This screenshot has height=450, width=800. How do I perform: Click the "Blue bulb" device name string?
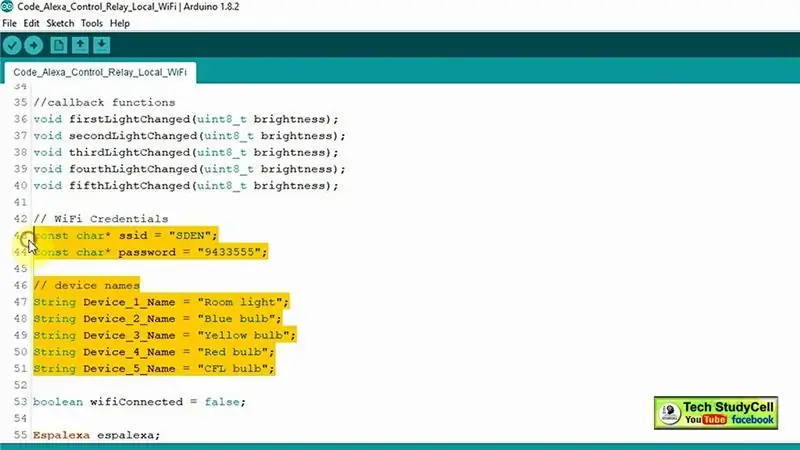coord(236,319)
